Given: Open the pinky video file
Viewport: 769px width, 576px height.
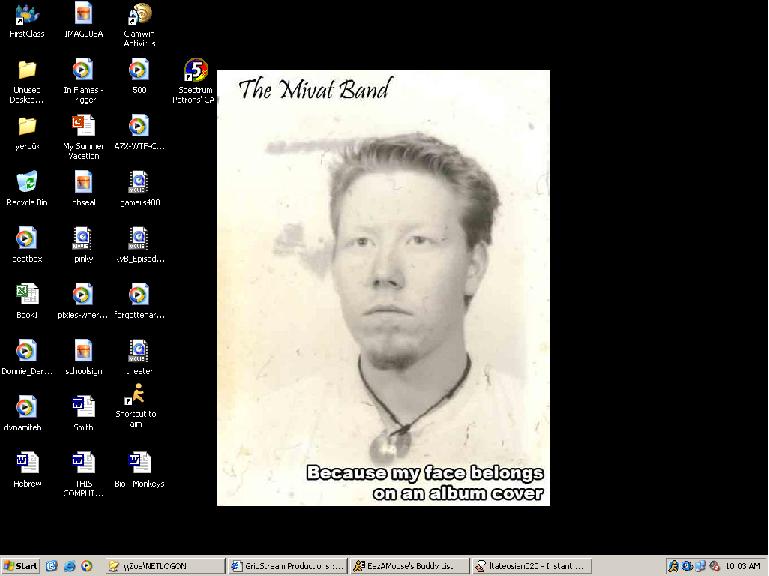Looking at the screenshot, I should click(x=83, y=239).
